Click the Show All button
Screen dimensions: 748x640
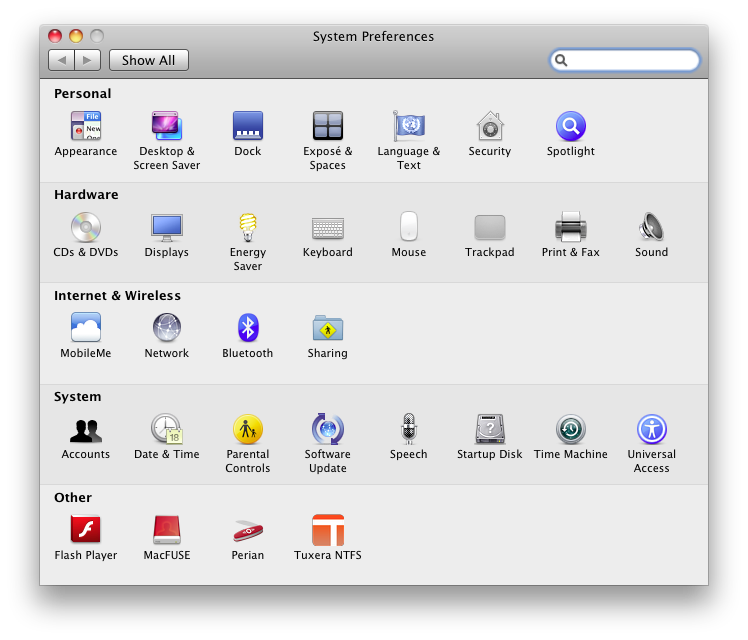pyautogui.click(x=149, y=60)
